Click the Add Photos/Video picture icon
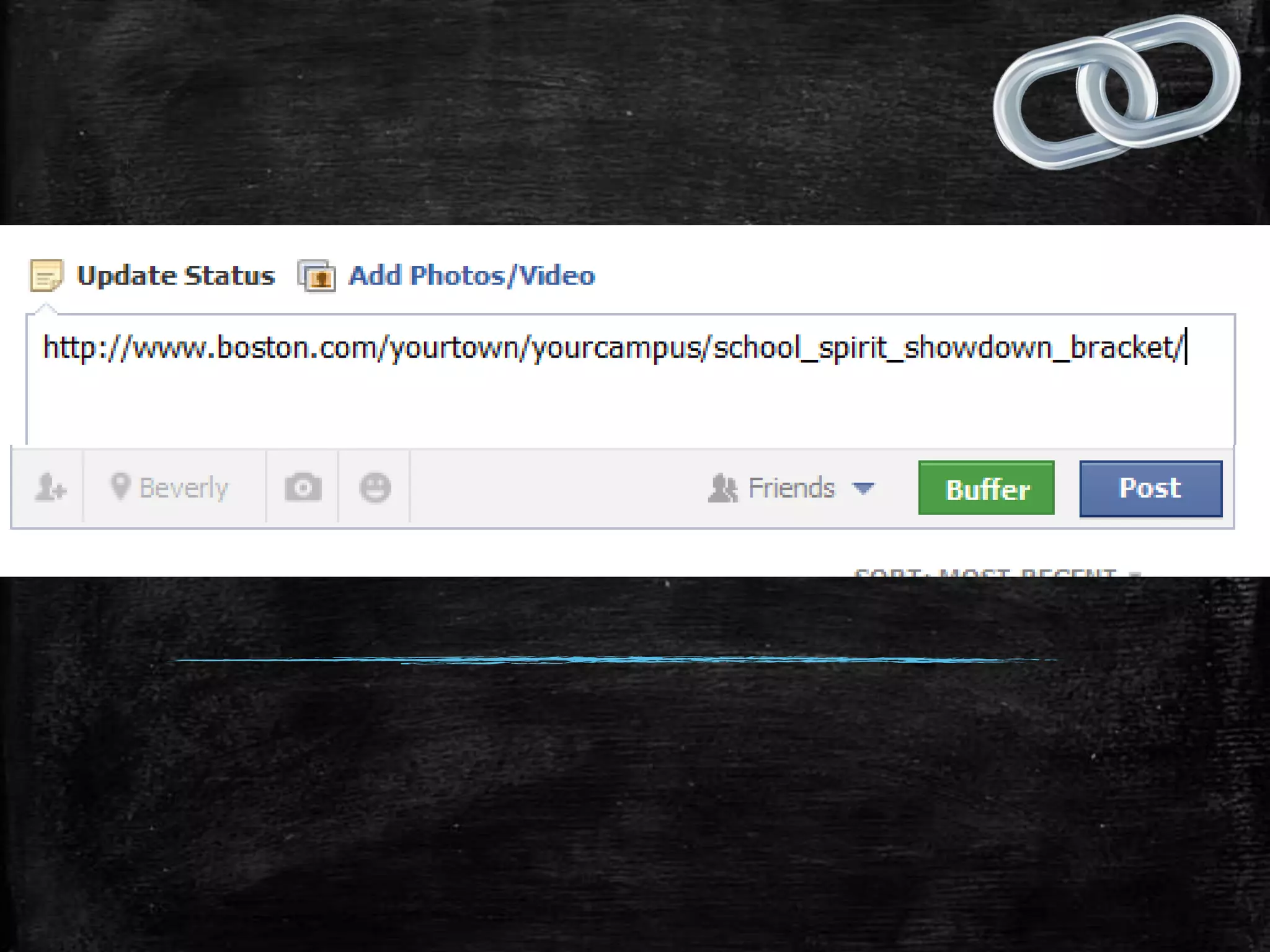The image size is (1270, 952). point(317,276)
